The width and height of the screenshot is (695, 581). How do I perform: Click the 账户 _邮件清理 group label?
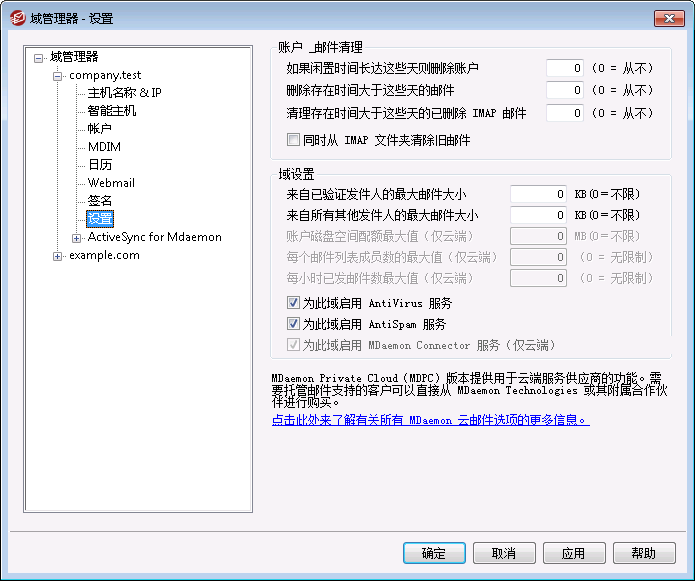[x=320, y=47]
